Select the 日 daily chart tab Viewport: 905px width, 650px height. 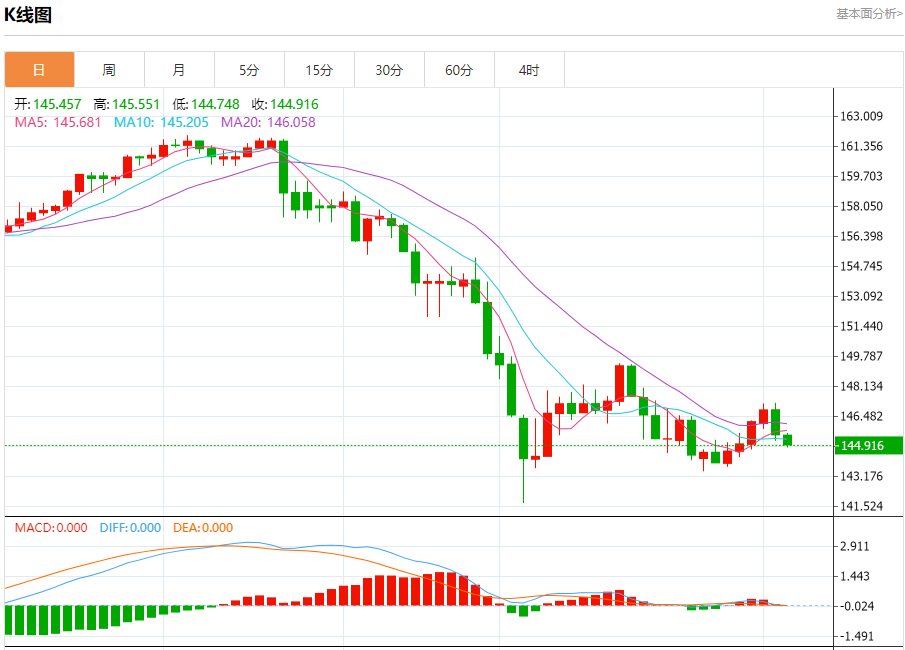point(39,70)
